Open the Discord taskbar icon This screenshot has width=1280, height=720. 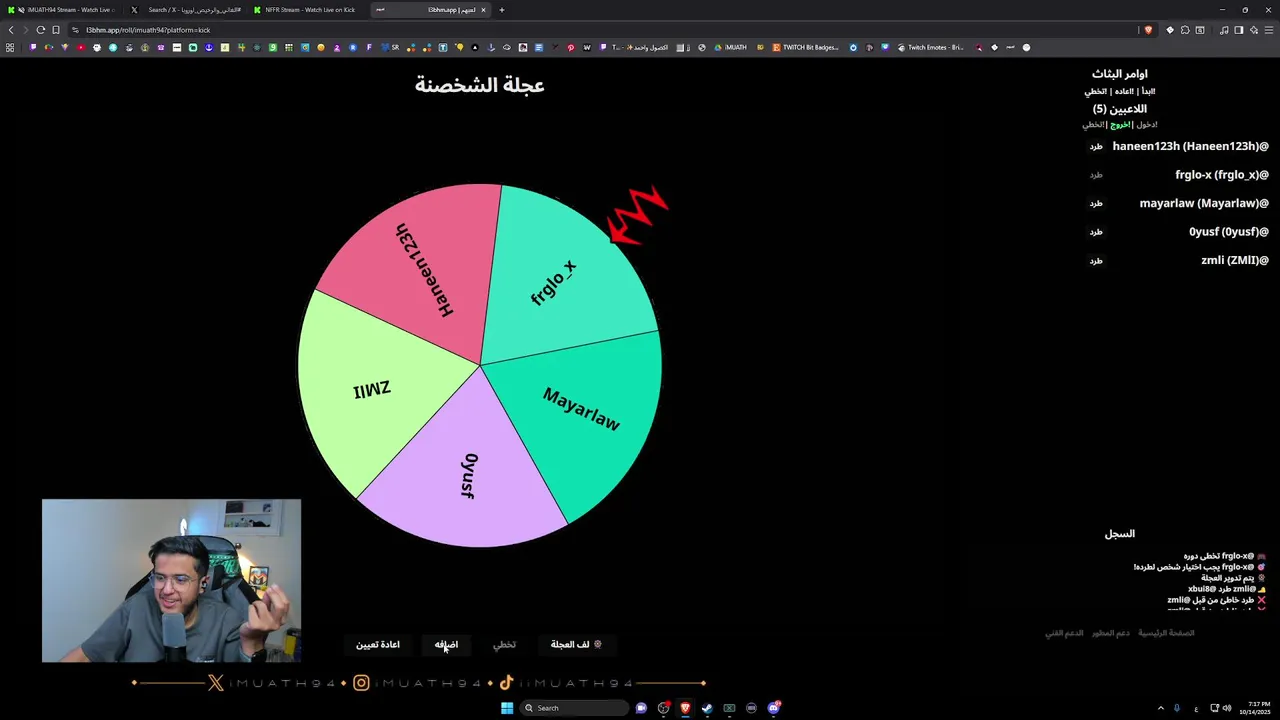click(x=773, y=708)
